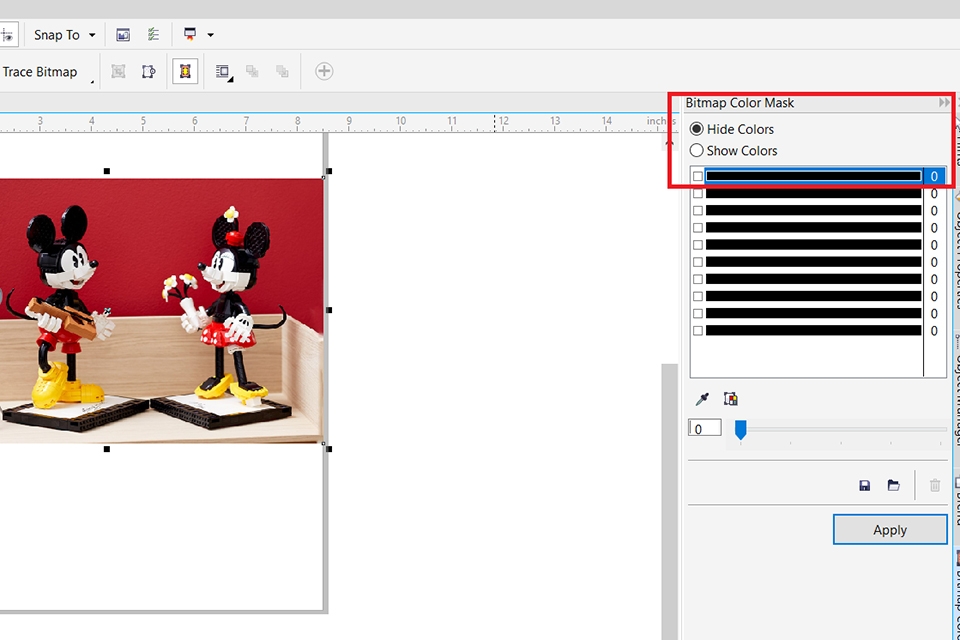Collapse the Bitmap Color Mask docker arrows
960x640 pixels.
(944, 103)
